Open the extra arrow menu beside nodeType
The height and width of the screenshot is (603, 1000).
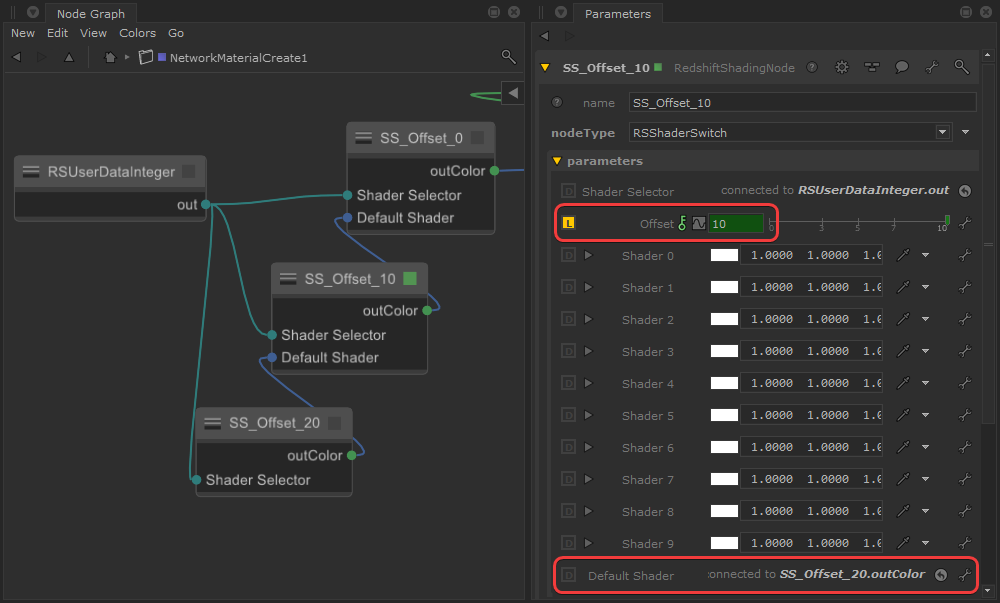[x=966, y=132]
